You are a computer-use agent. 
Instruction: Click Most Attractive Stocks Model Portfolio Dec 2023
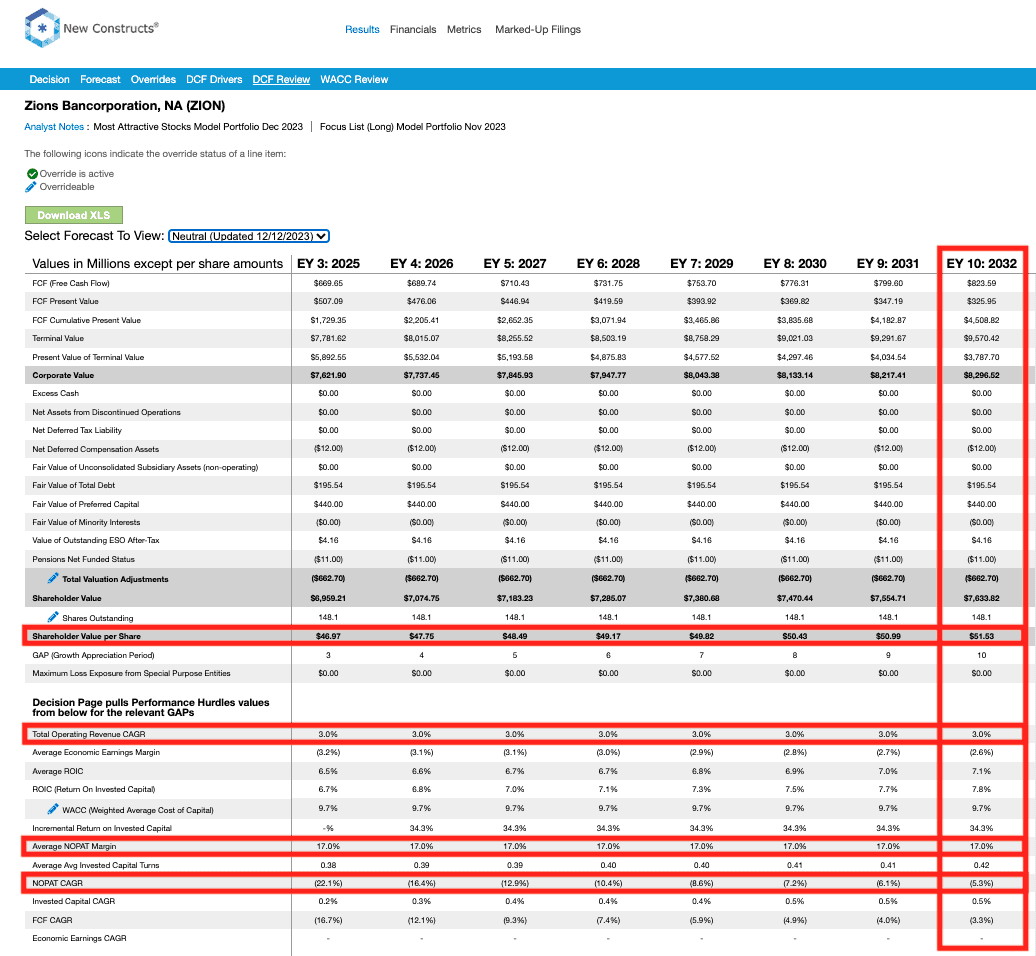[x=198, y=127]
